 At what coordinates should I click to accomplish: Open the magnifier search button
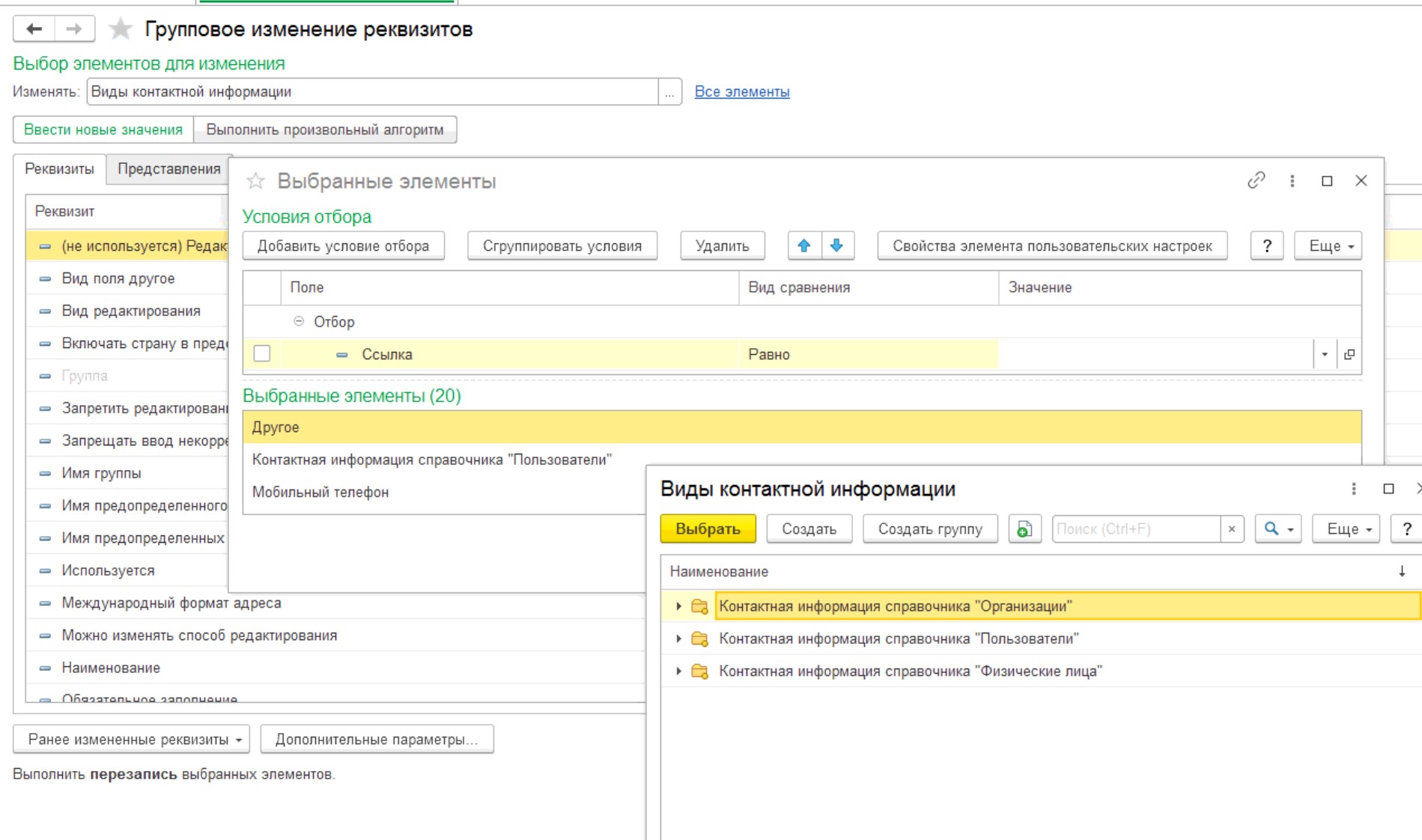1278,529
